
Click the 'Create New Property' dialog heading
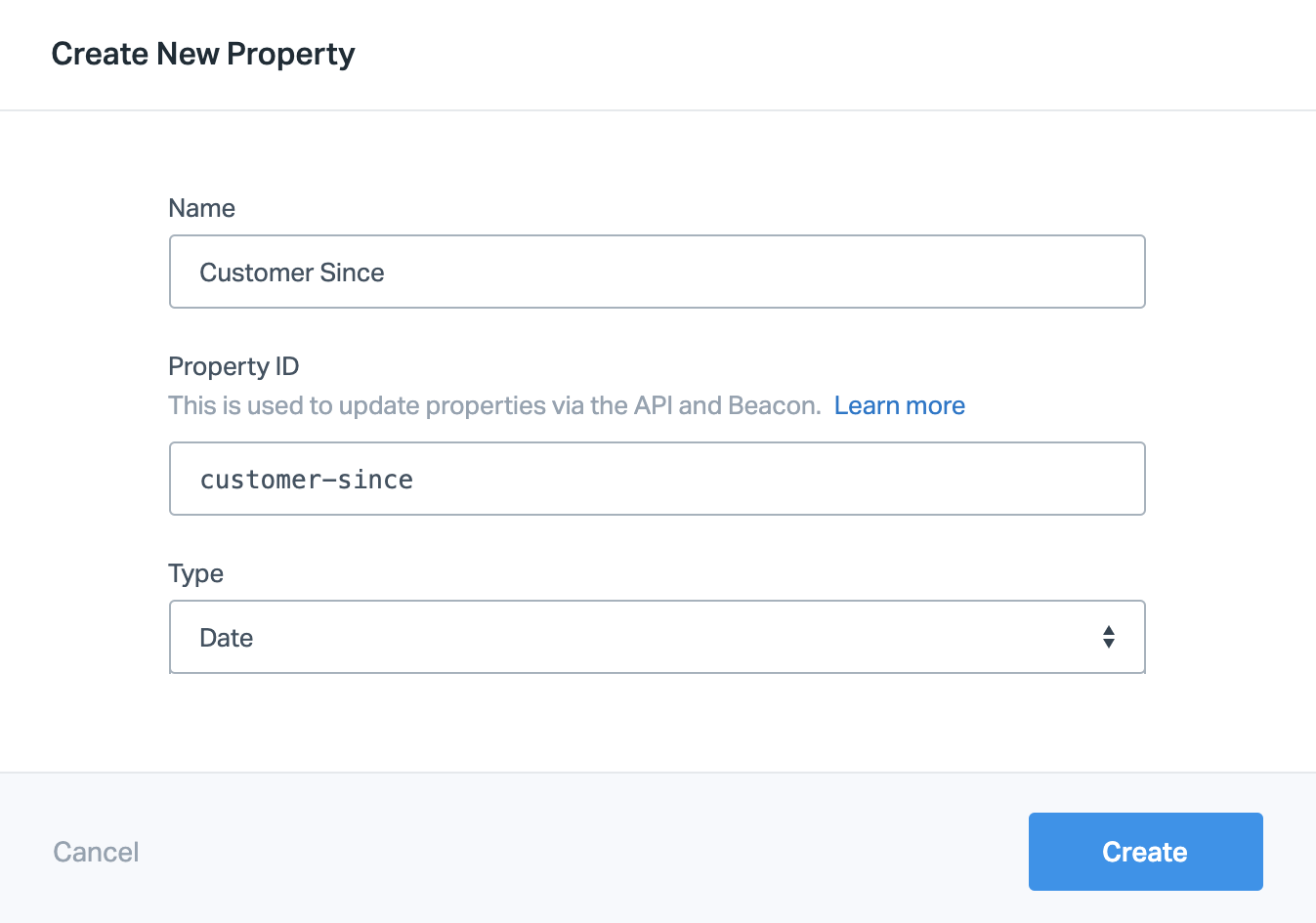[x=203, y=54]
